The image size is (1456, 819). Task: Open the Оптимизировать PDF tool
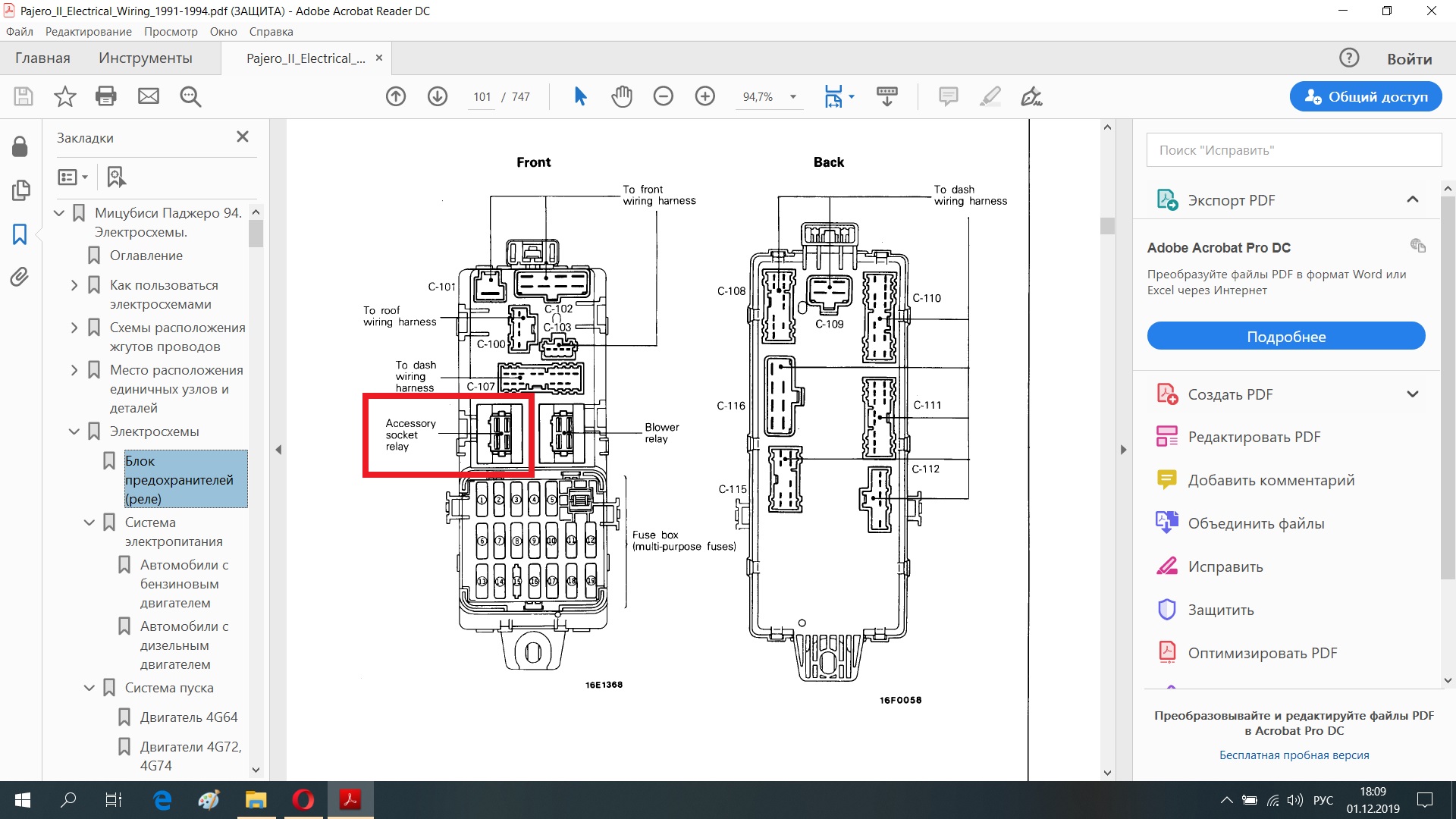pyautogui.click(x=1263, y=653)
